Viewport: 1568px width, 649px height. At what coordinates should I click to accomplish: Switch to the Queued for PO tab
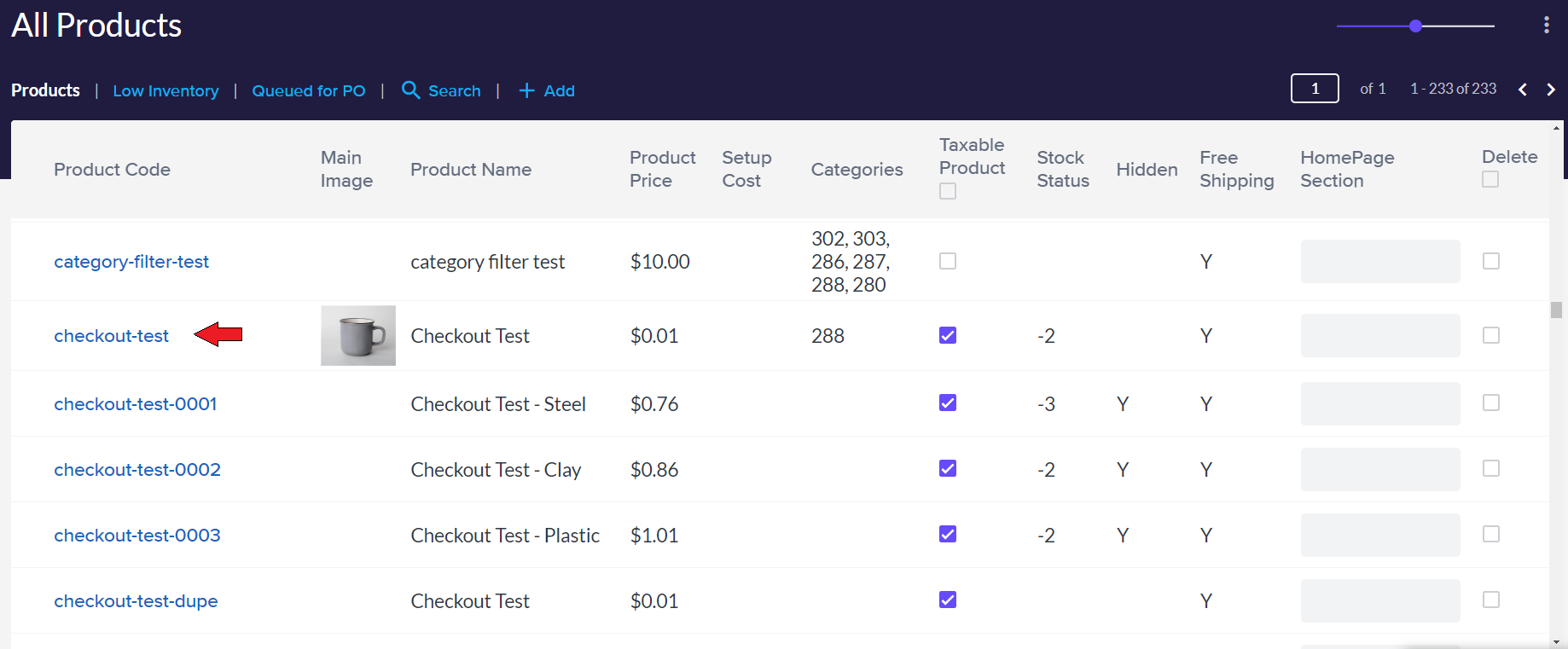point(309,90)
